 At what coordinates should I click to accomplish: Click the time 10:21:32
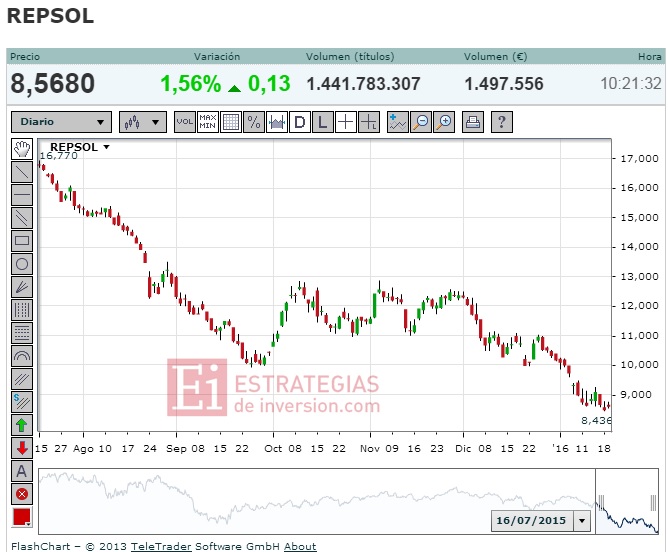(x=631, y=83)
